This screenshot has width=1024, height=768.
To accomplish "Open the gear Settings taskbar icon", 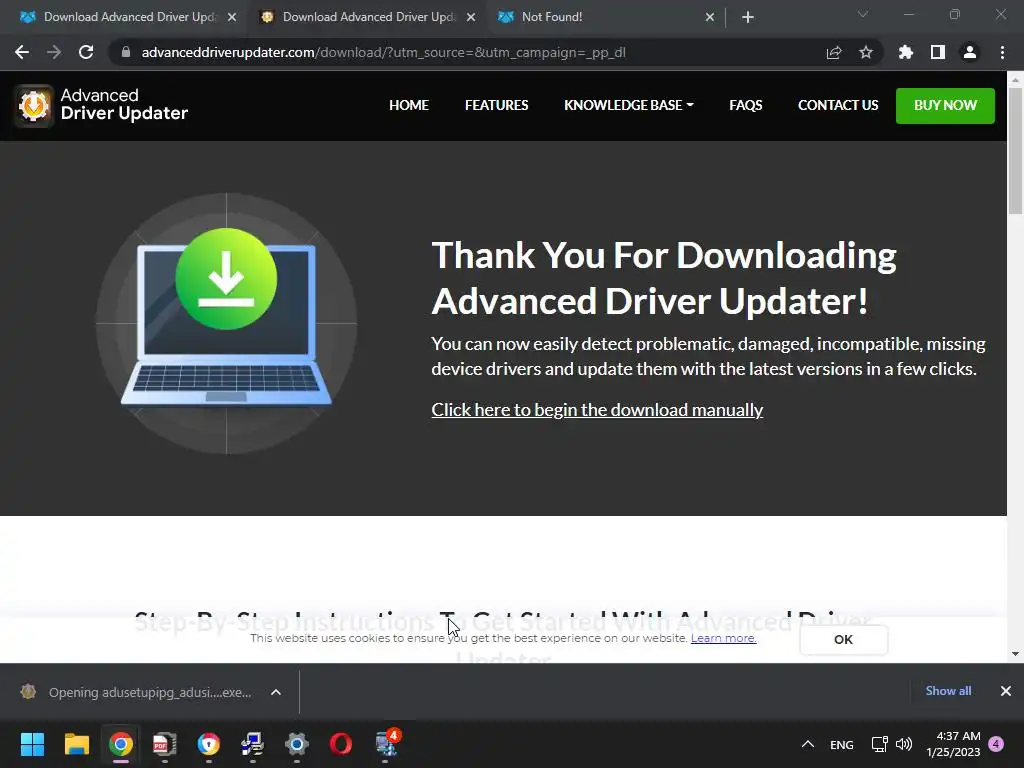I will click(x=296, y=744).
